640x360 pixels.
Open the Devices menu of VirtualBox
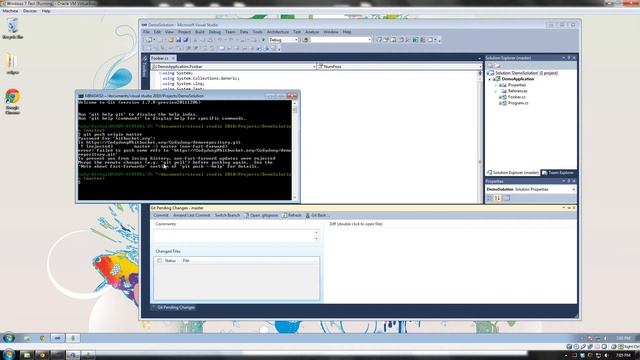[x=30, y=11]
